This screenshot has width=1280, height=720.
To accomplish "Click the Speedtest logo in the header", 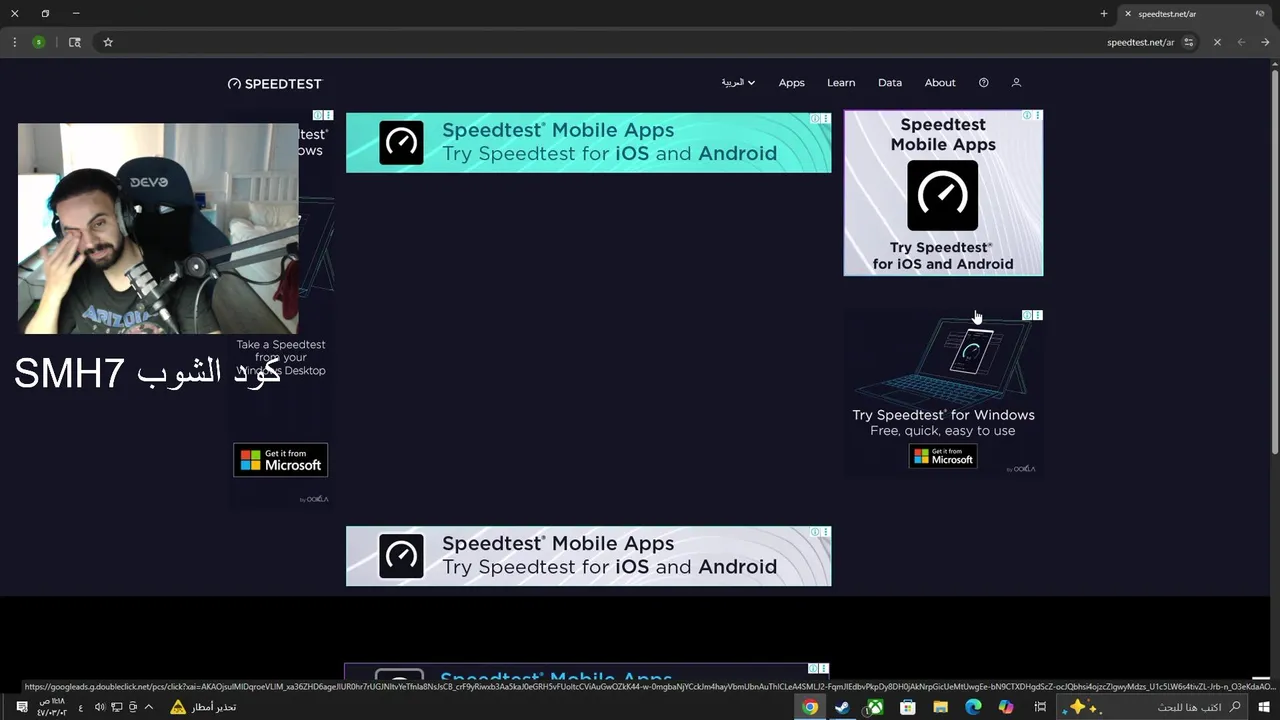I will [275, 84].
